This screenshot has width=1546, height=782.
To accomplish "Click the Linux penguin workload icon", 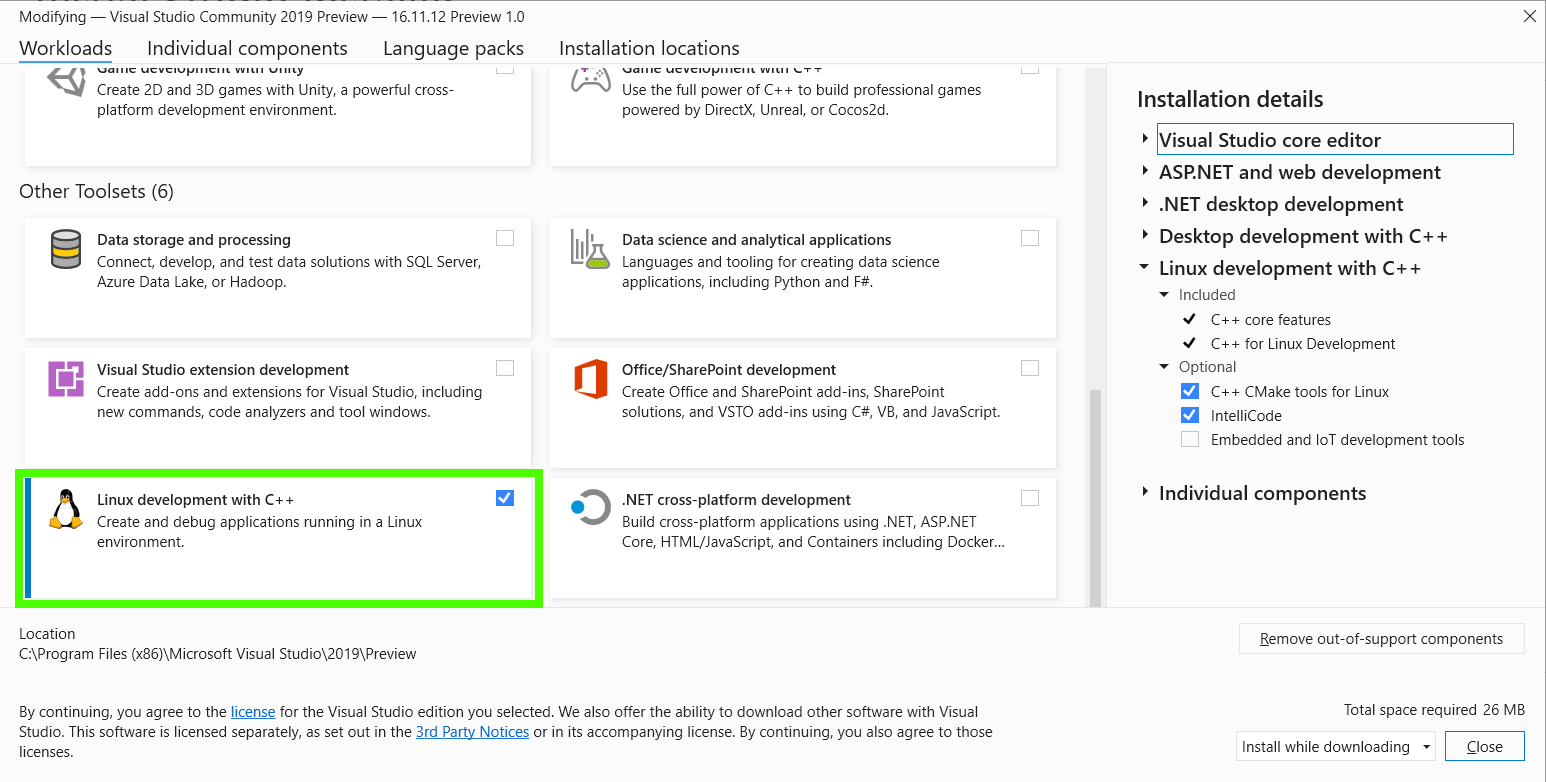I will point(66,509).
